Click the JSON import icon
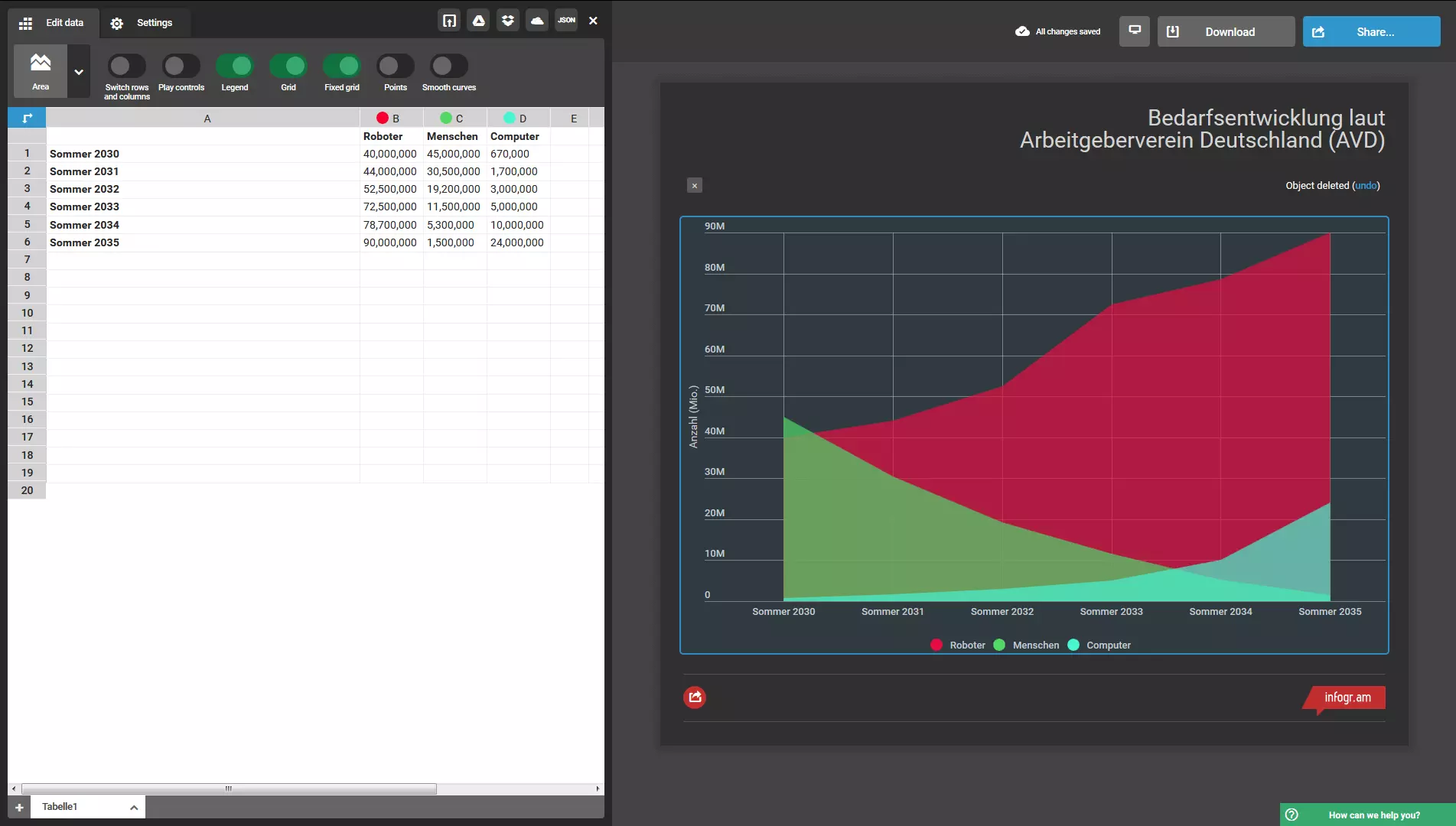Screen dimensions: 1456x826 tap(566, 21)
